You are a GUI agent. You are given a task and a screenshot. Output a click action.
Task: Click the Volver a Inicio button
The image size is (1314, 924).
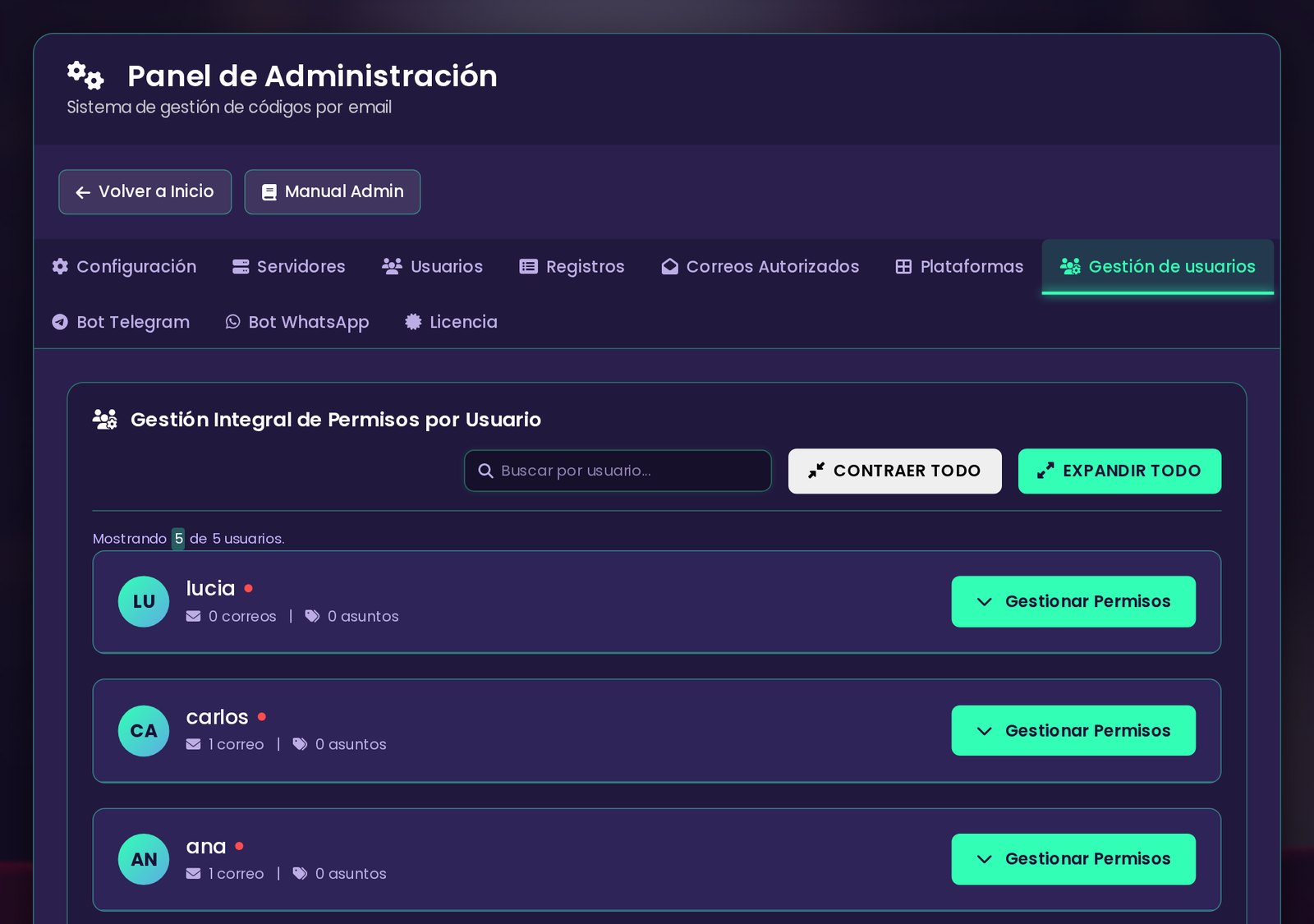coord(145,192)
